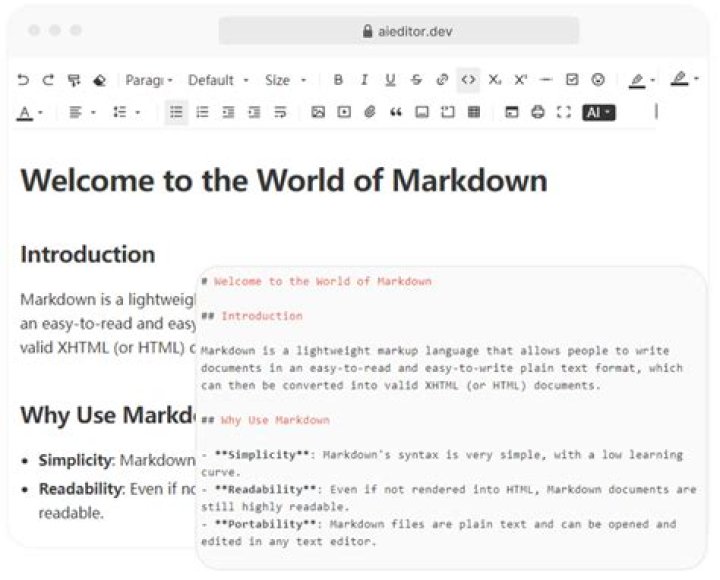Screen dimensions: 720x580
Task: Click the undo arrow icon
Action: pos(23,80)
